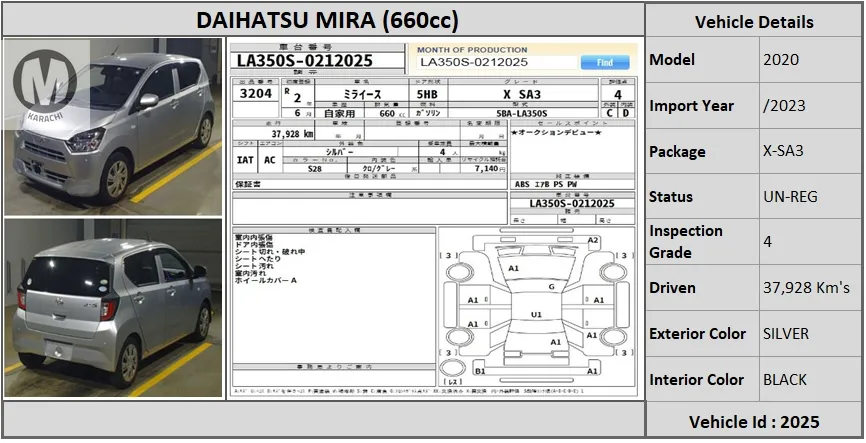Image resolution: width=866 pixels, height=443 pixels.
Task: Click the month of production chassis input field
Action: point(497,62)
